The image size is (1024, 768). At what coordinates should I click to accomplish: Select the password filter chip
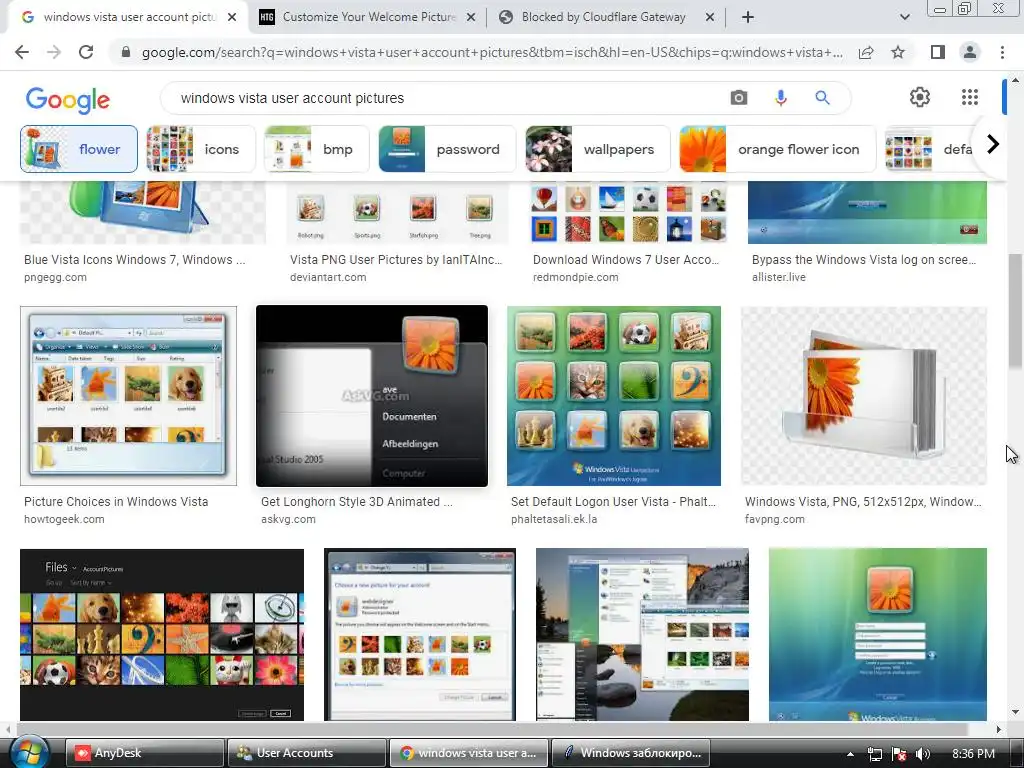pos(447,149)
